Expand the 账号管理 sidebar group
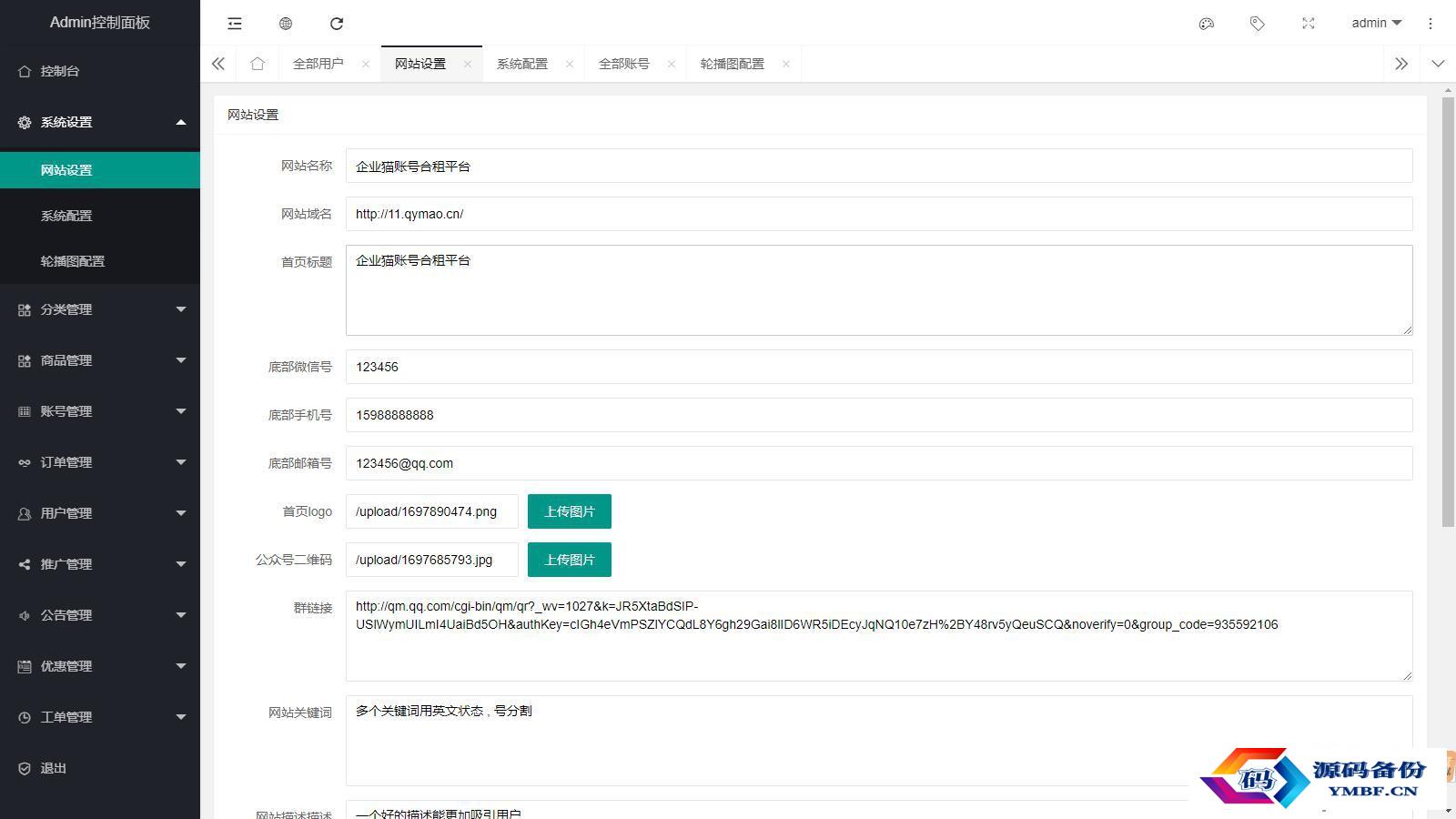Image resolution: width=1456 pixels, height=819 pixels. [100, 411]
